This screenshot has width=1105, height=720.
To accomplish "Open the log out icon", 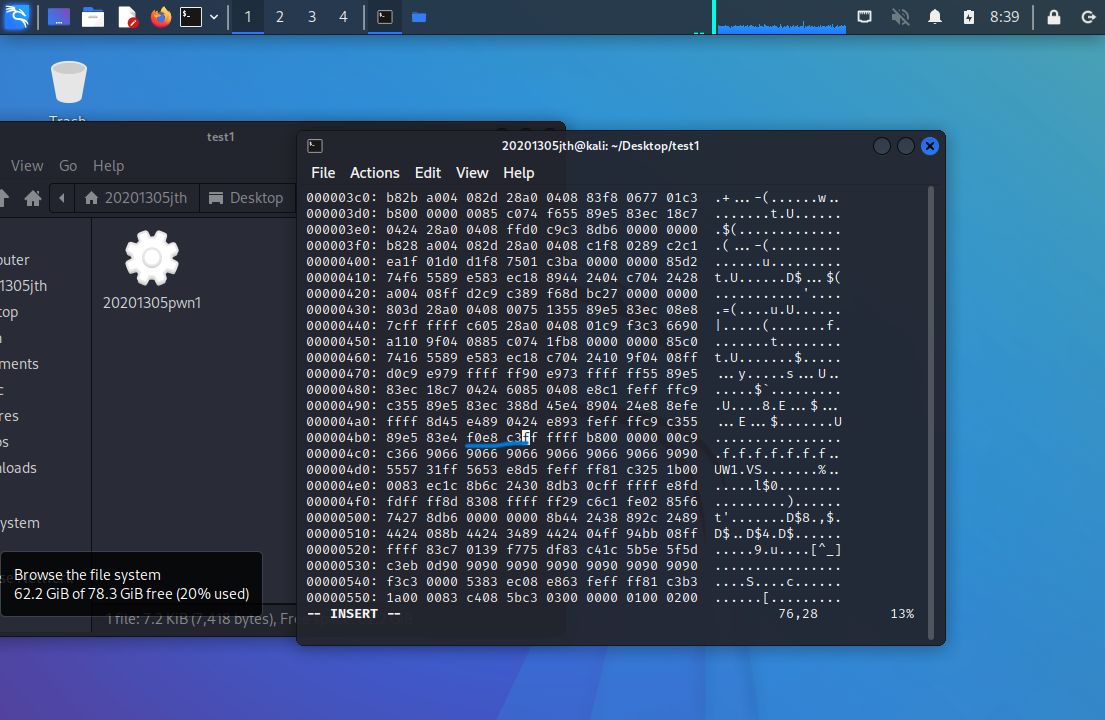I will pos(1088,17).
